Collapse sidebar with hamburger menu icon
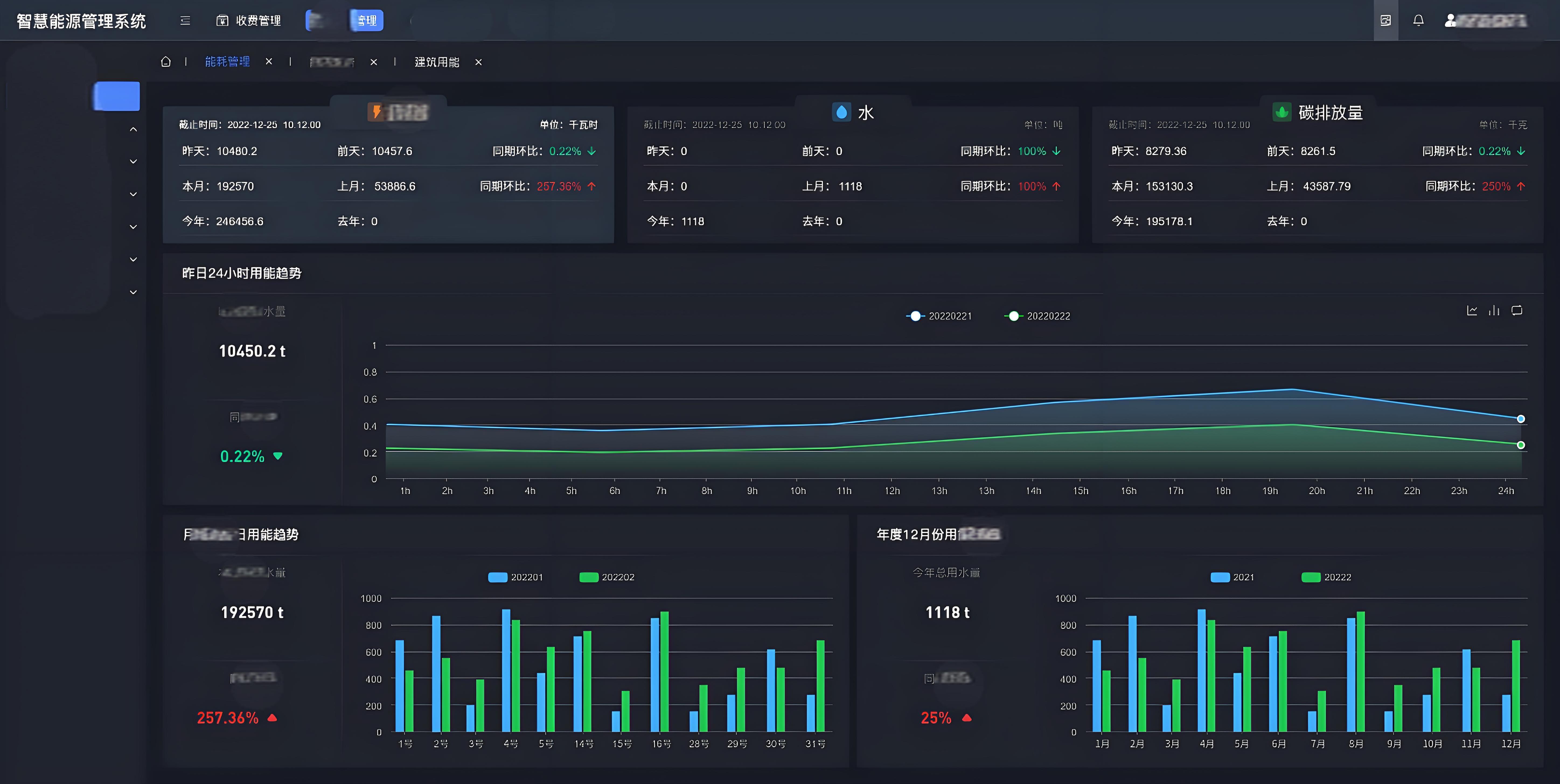This screenshot has width=1560, height=784. [185, 20]
